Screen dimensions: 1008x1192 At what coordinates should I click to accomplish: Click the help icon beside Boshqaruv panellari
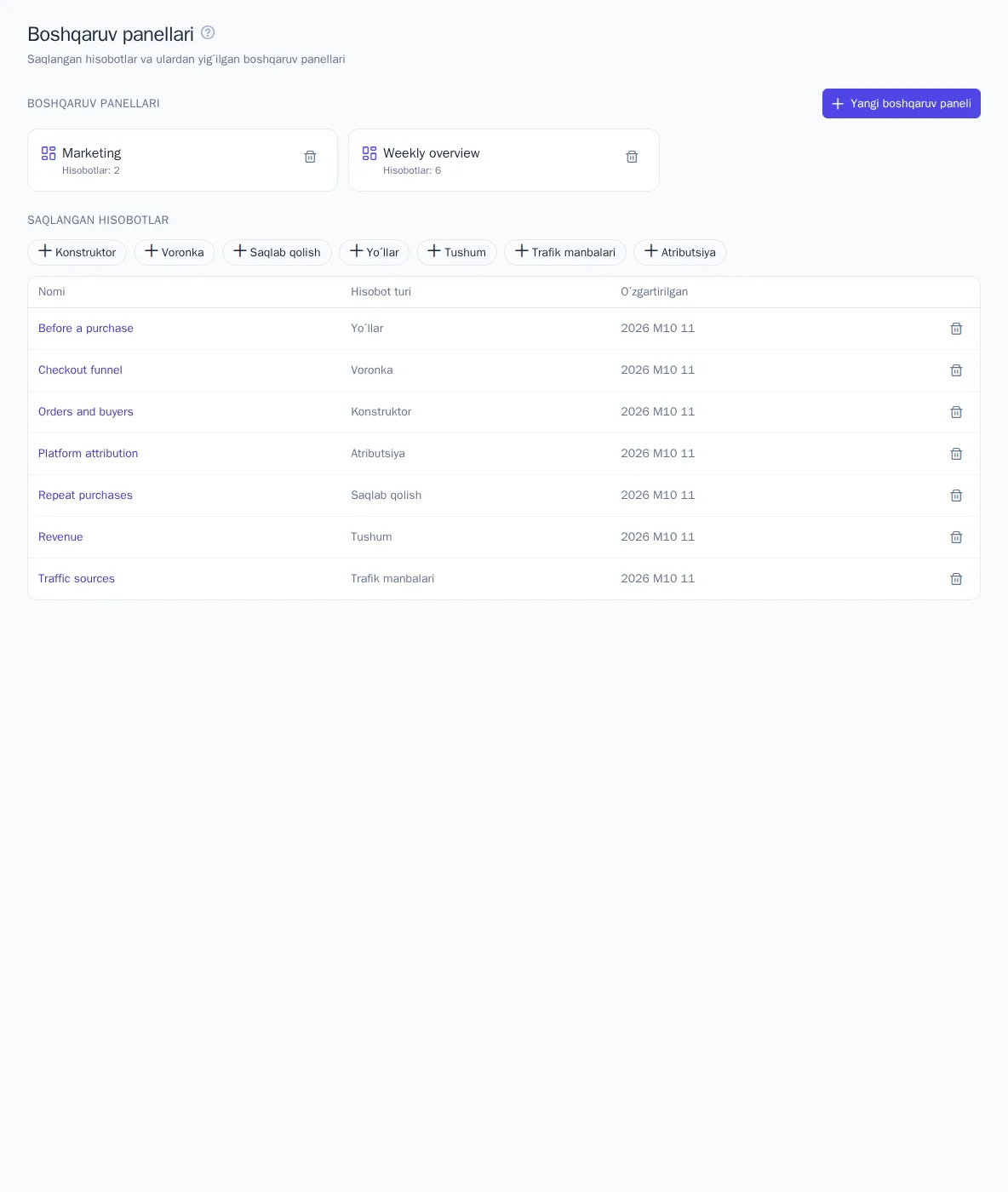pyautogui.click(x=208, y=32)
